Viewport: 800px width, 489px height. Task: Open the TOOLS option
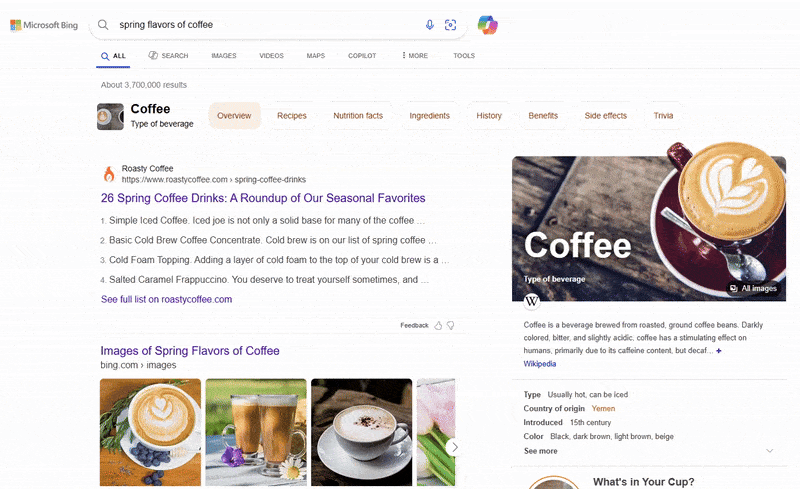coord(464,55)
